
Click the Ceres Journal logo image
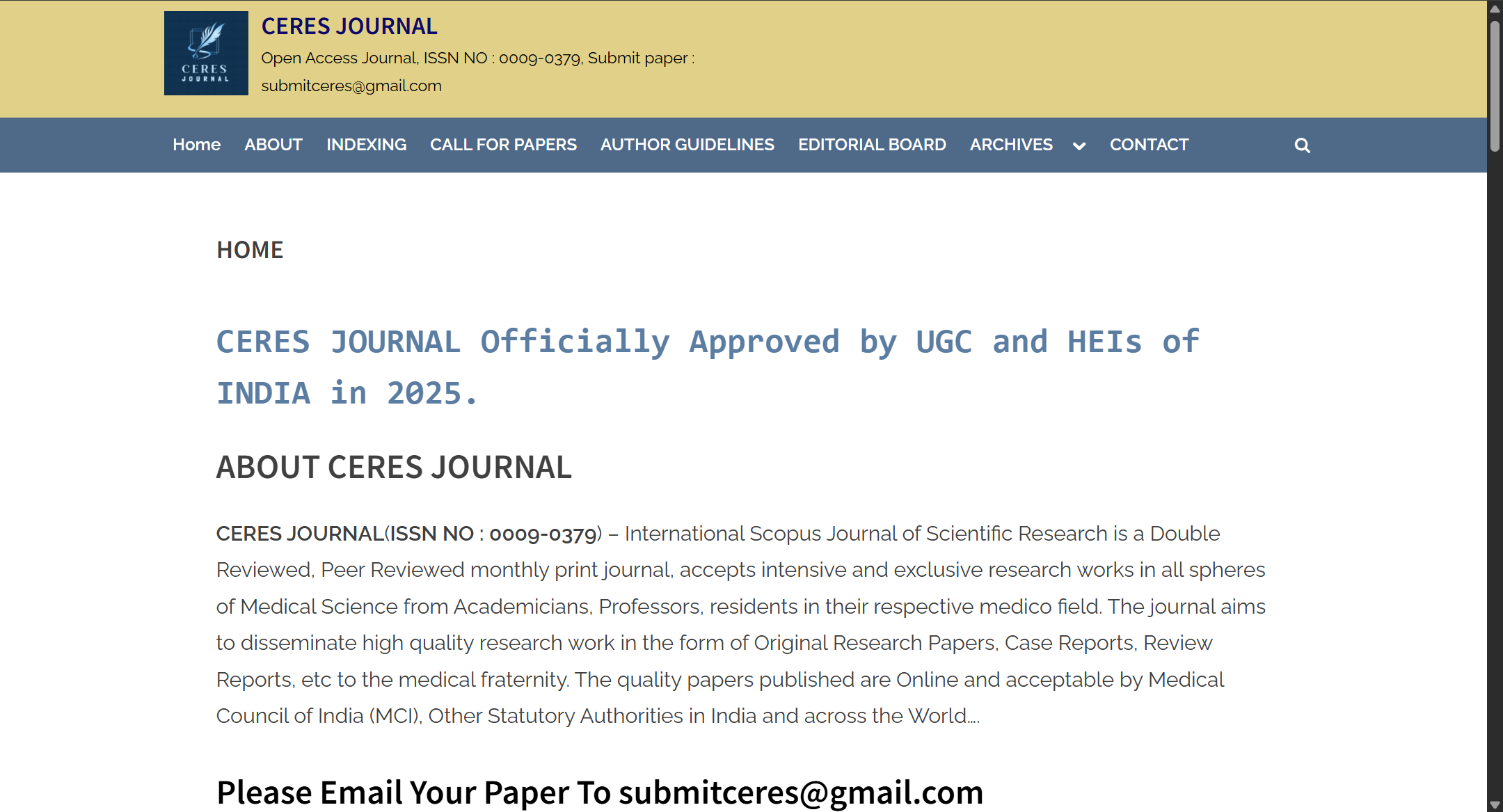(x=206, y=54)
